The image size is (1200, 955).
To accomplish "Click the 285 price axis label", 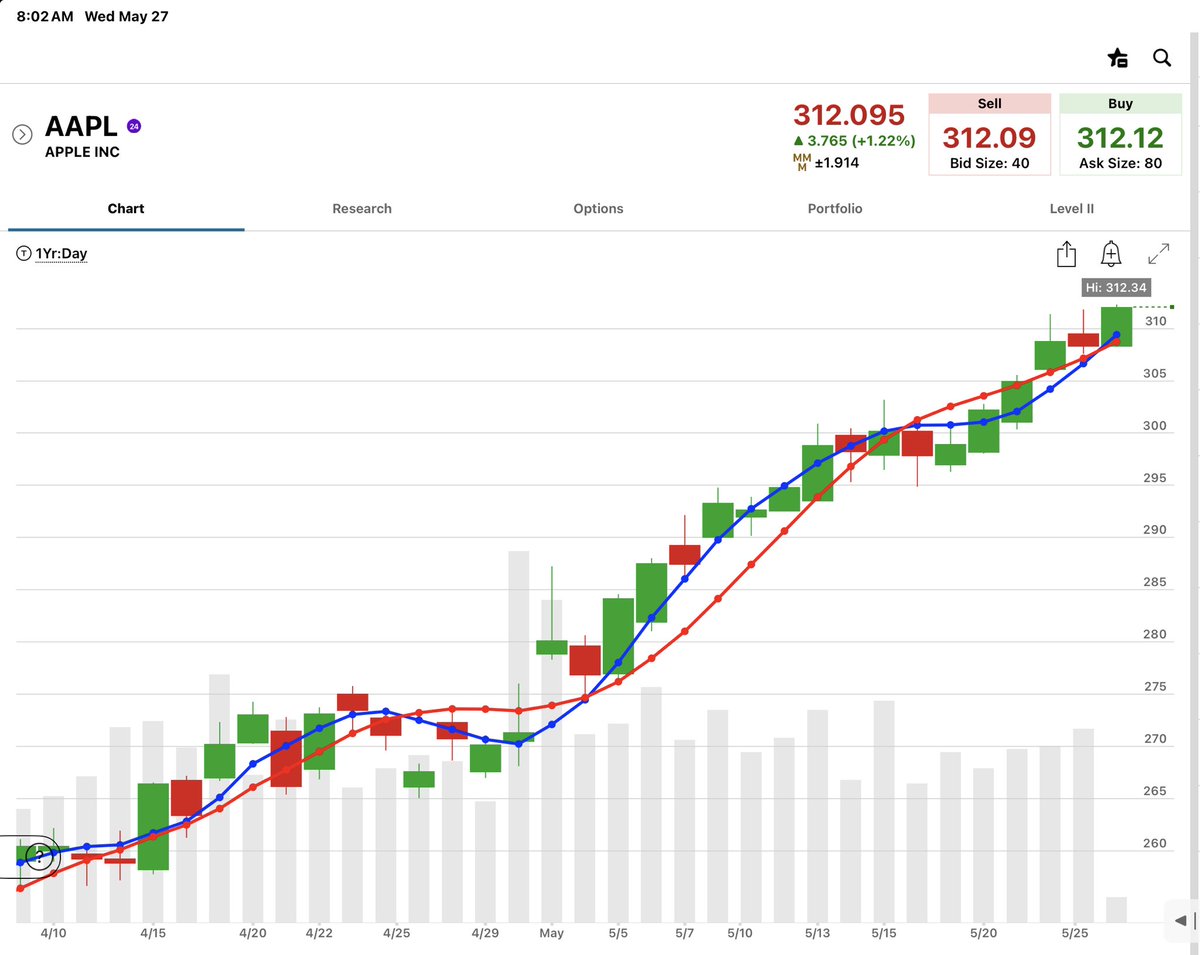I will (x=1156, y=582).
